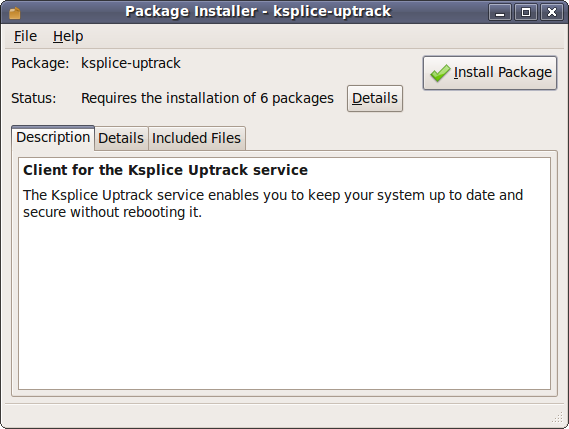This screenshot has width=569, height=429.
Task: Click heading Client for the Ksplice Uptrack service
Action: tap(165, 170)
